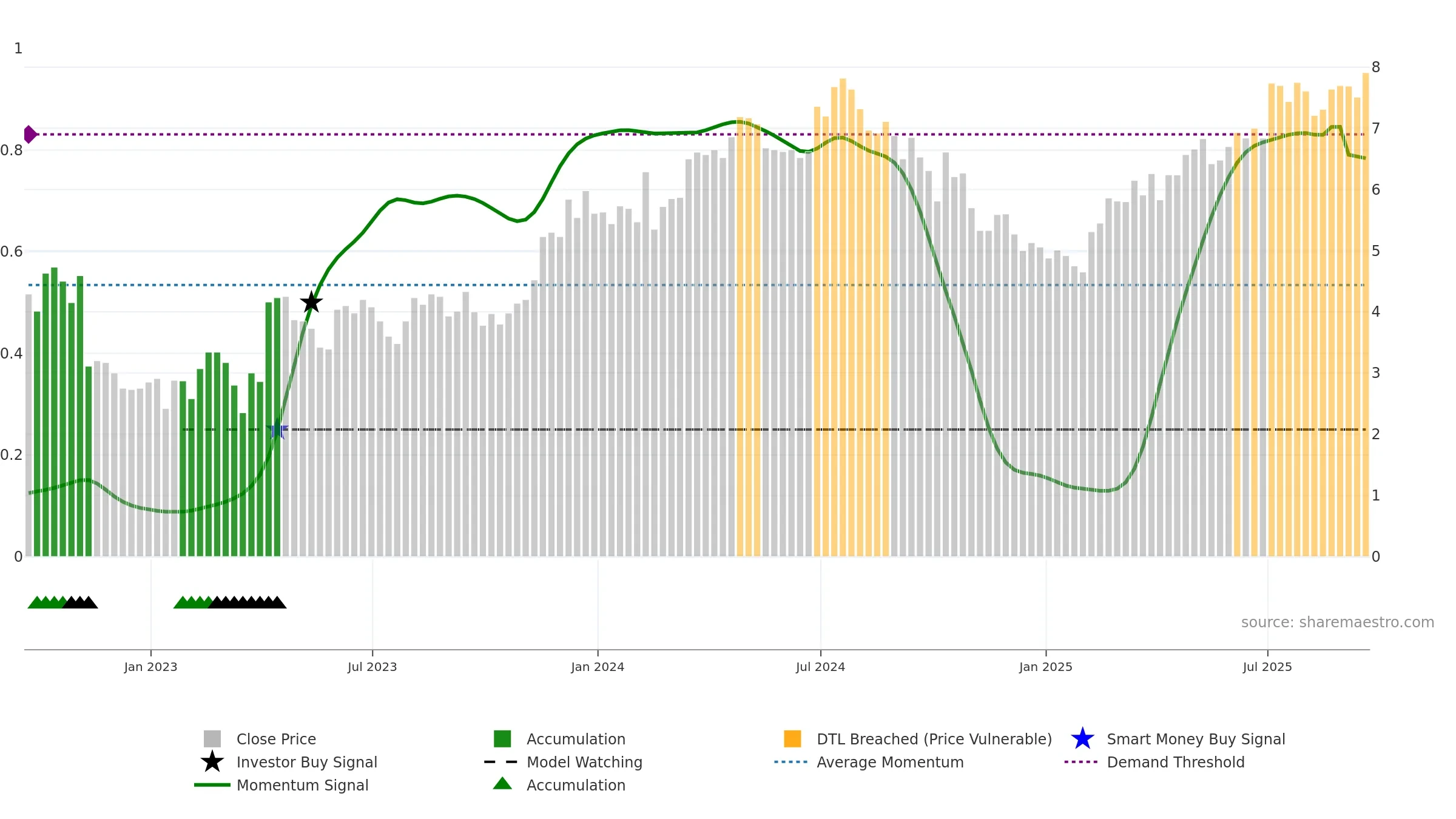This screenshot has width=1456, height=819.
Task: Click the Close Price legend label
Action: point(276,739)
